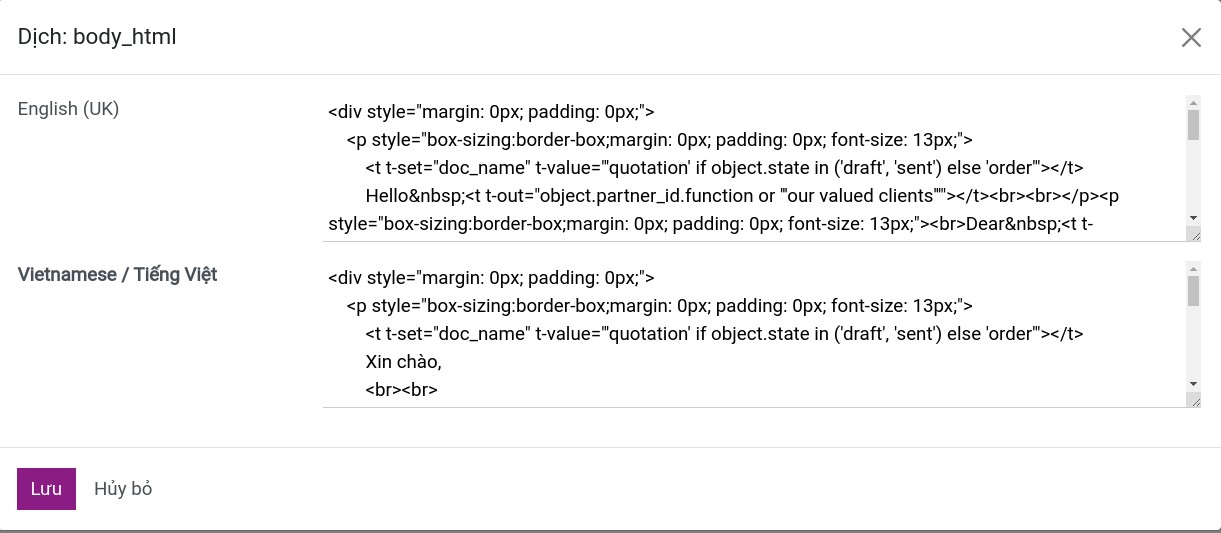Click the dialog title Dịch: body_html
Image resolution: width=1221 pixels, height=533 pixels.
(97, 38)
